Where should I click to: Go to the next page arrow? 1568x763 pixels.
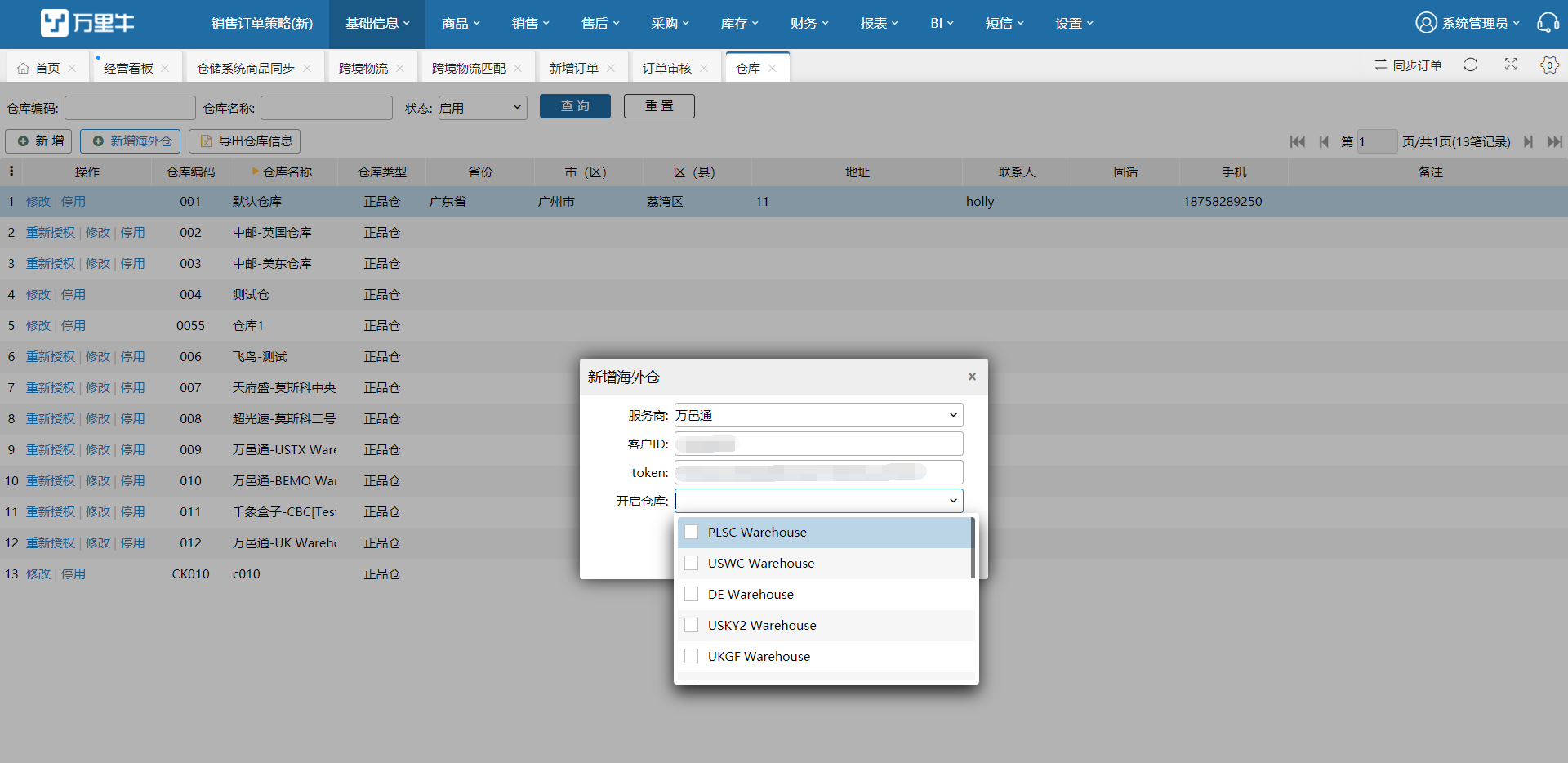(x=1528, y=141)
